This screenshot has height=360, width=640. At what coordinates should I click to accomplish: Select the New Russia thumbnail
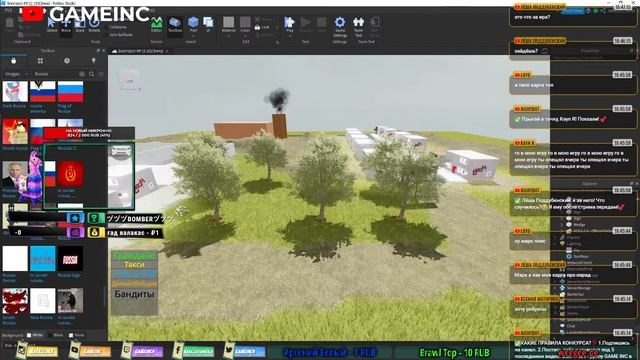tap(42, 301)
